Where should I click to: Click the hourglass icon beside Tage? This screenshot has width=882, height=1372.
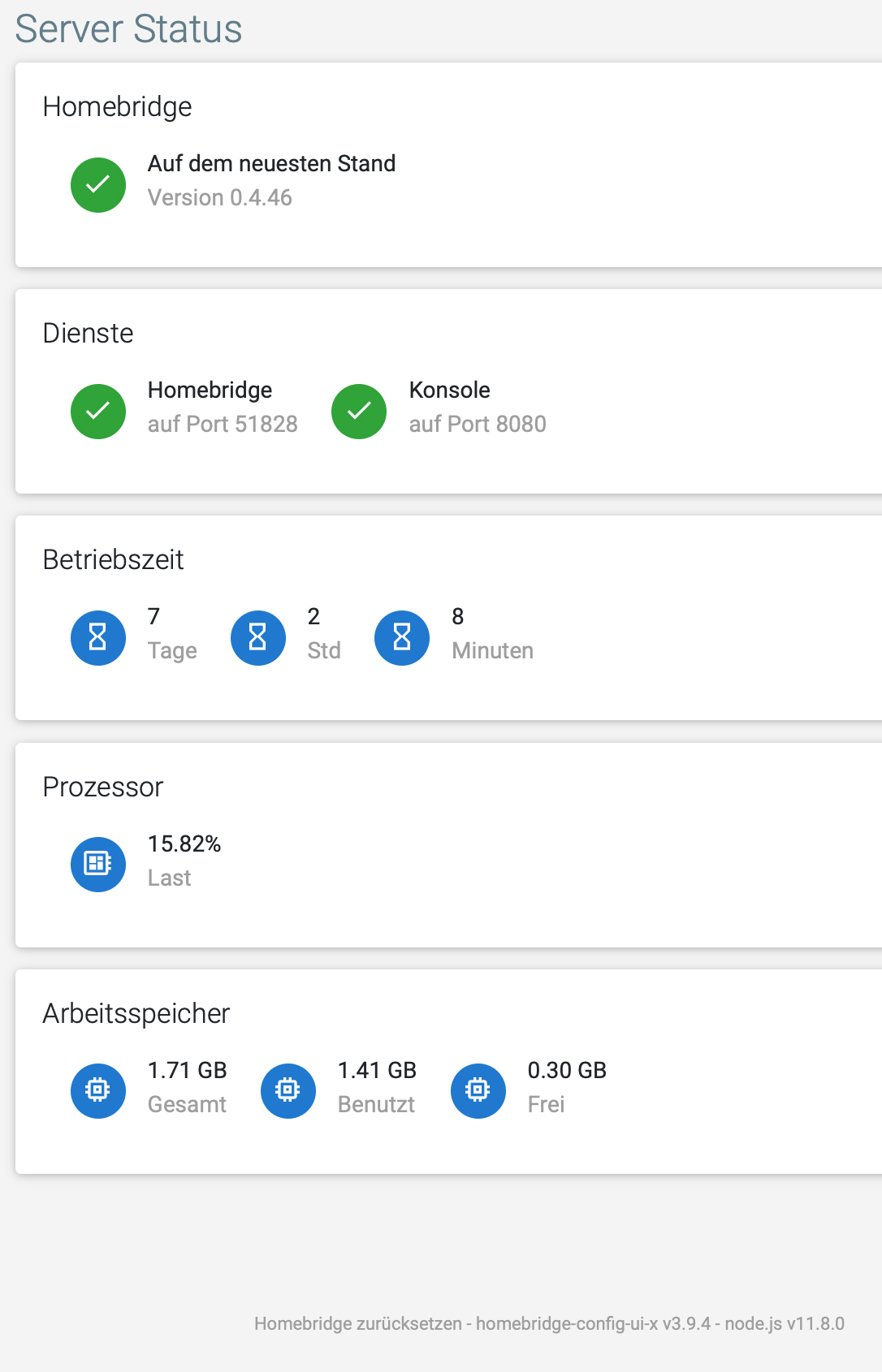coord(98,638)
